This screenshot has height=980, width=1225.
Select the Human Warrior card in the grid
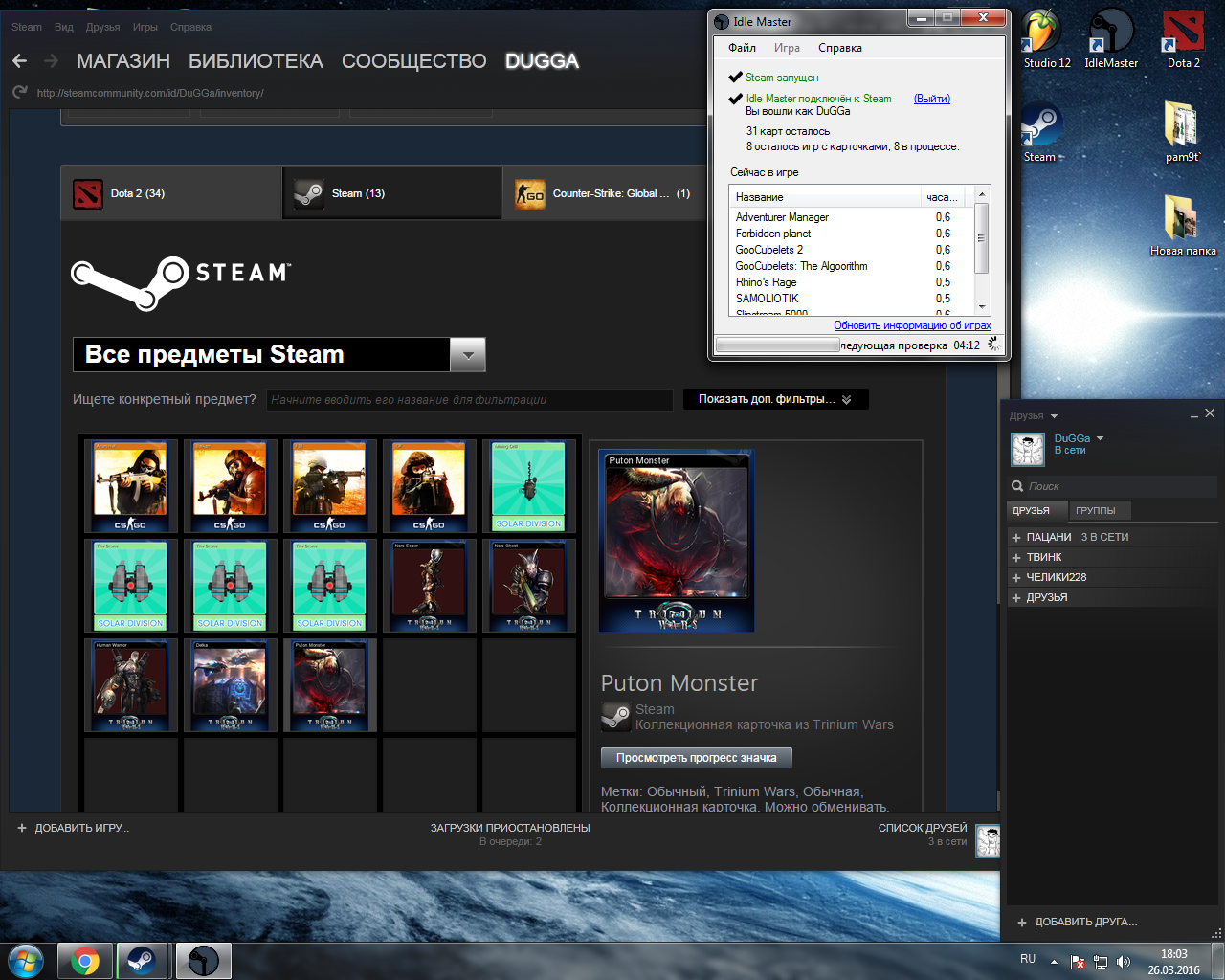[131, 685]
